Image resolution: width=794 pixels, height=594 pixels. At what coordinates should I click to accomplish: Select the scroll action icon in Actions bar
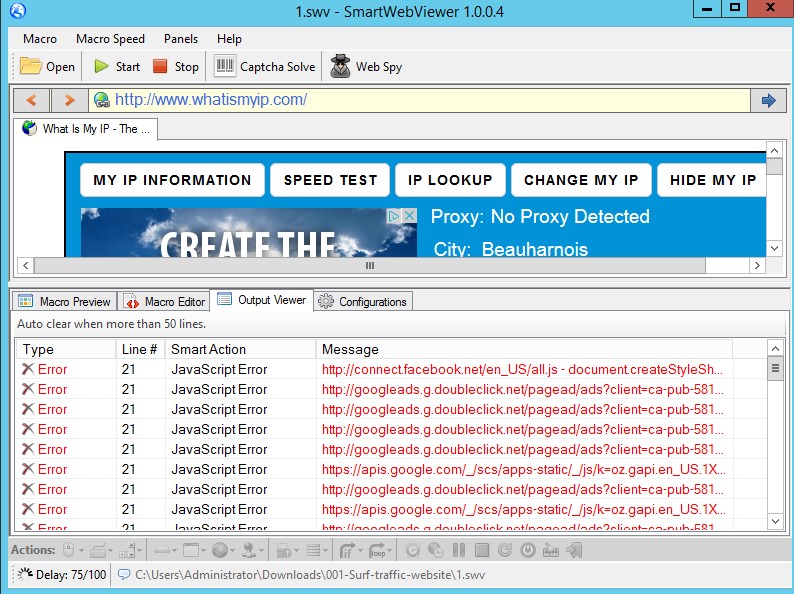[127, 550]
